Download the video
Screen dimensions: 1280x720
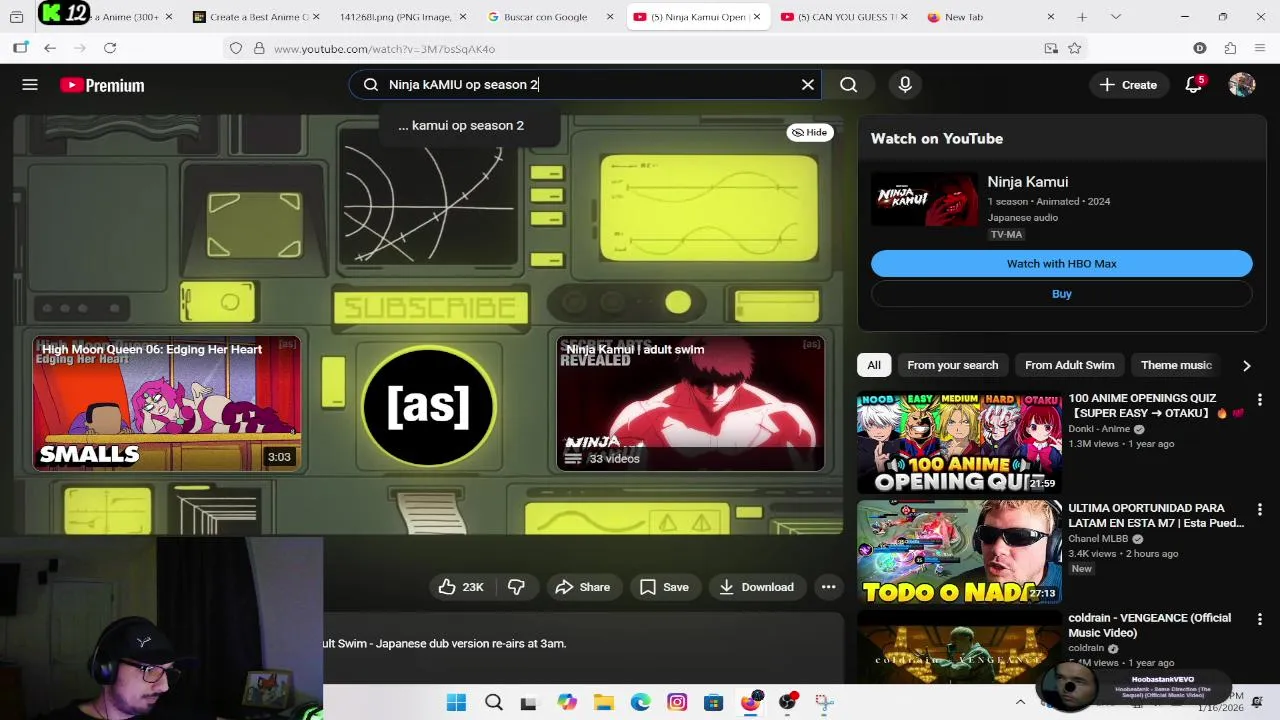756,587
